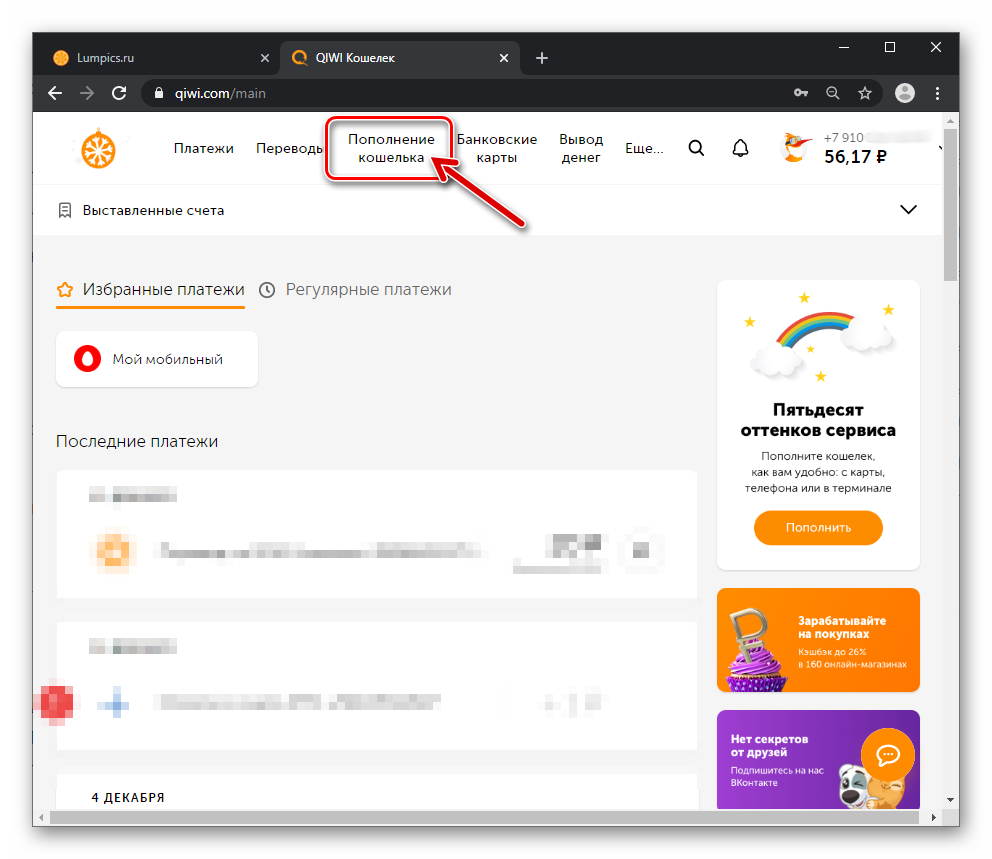The image size is (992, 859).
Task: Open the Переводы menu item
Action: (289, 149)
